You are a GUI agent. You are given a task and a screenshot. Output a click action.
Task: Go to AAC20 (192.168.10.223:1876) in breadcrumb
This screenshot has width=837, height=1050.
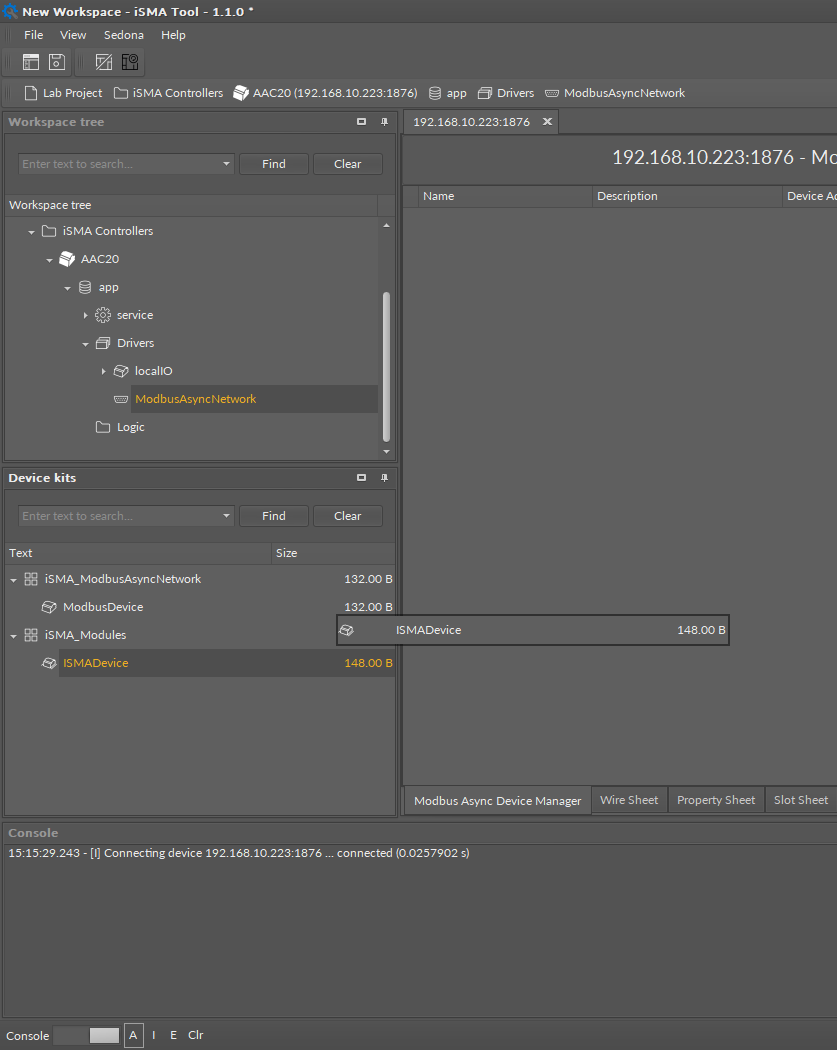(325, 93)
